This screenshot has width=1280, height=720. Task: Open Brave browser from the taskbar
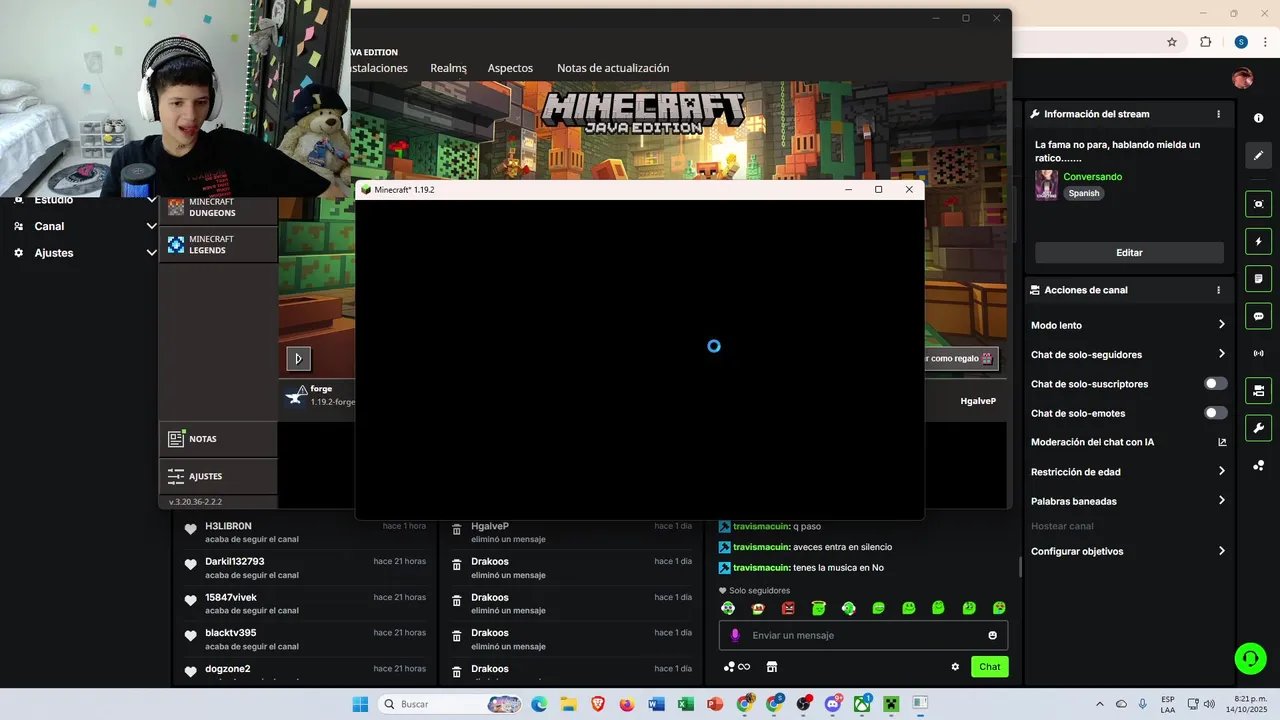click(598, 704)
